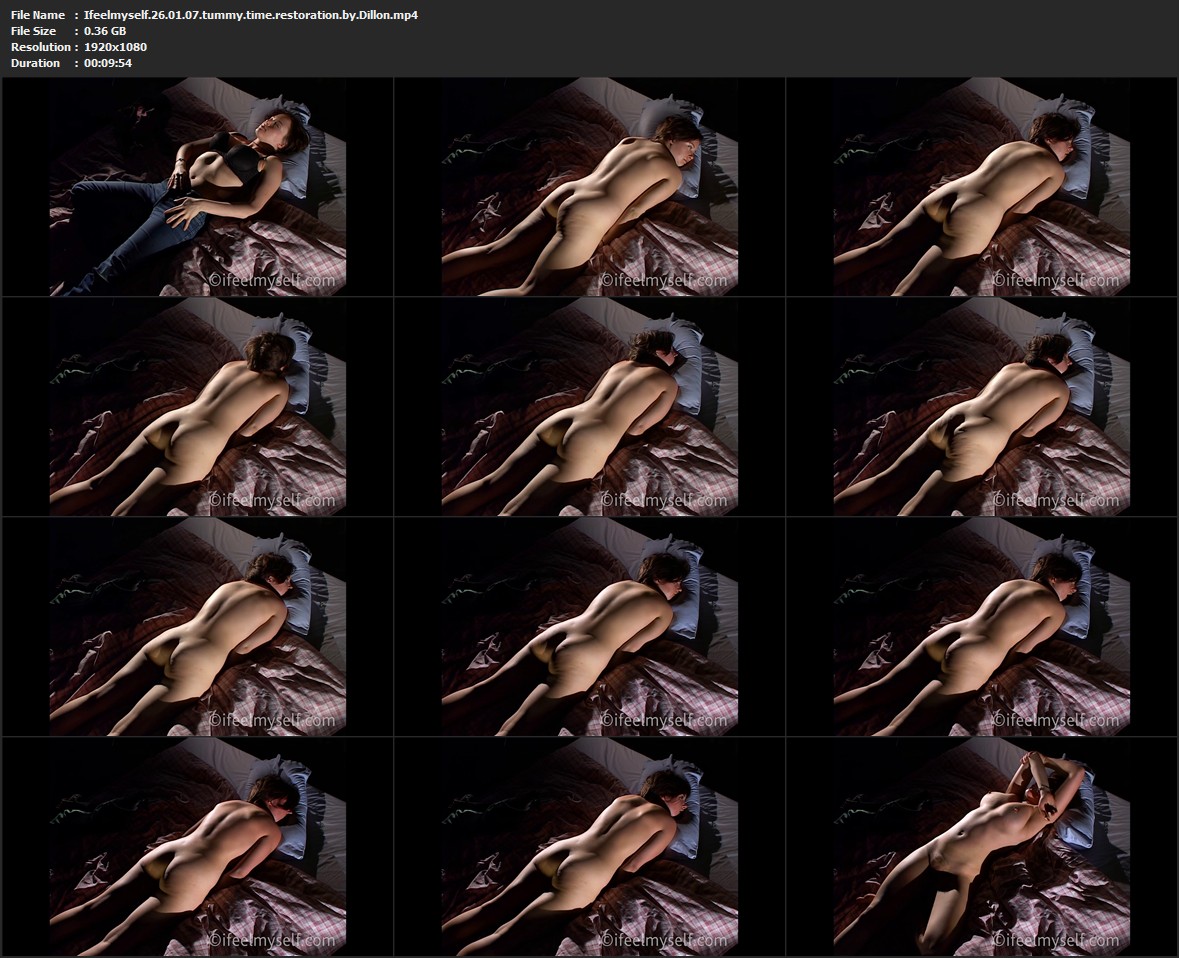Choose the middle thumbnail in row three
The width and height of the screenshot is (1179, 958).
pos(590,627)
